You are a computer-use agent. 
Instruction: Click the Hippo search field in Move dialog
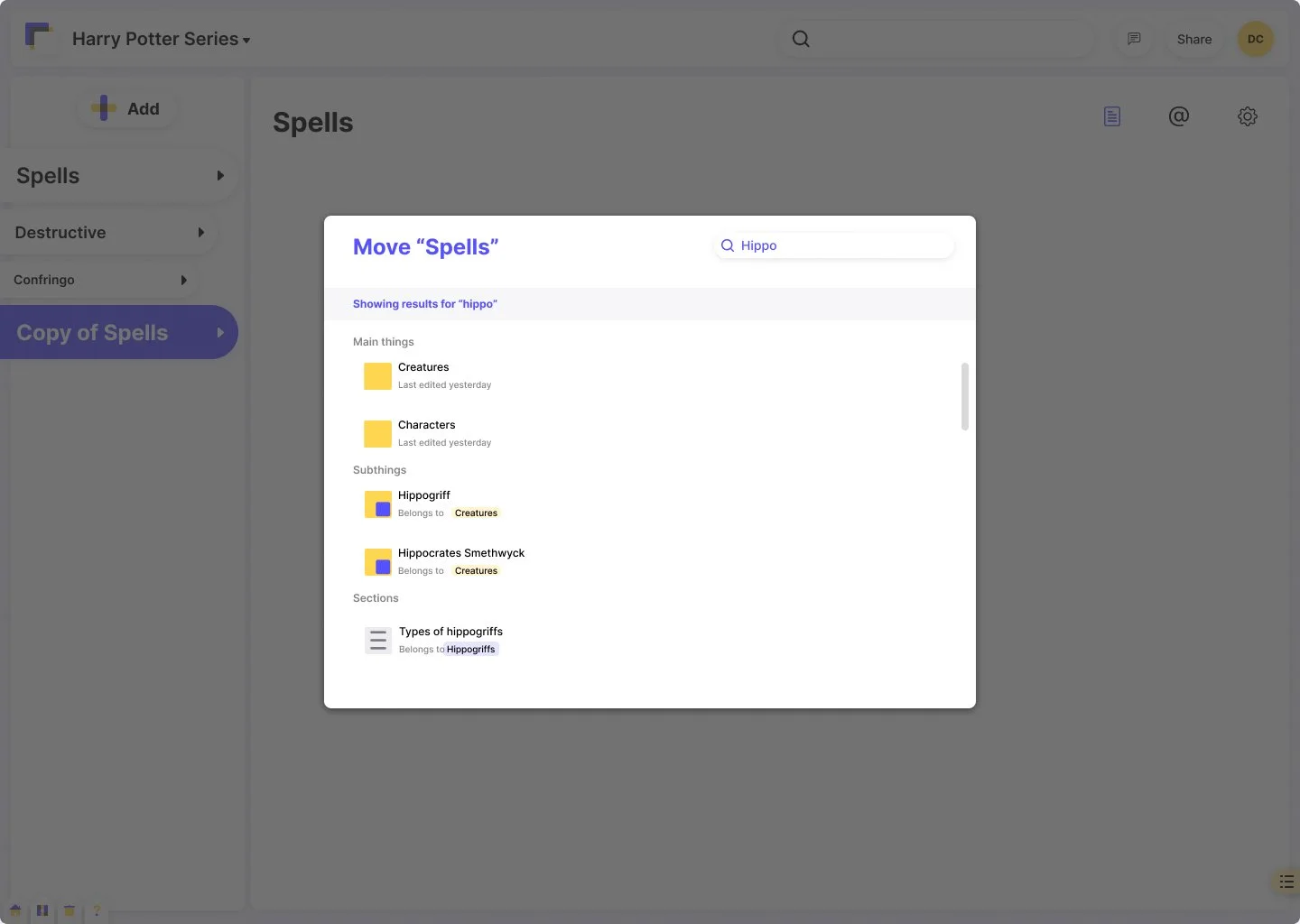tap(834, 245)
